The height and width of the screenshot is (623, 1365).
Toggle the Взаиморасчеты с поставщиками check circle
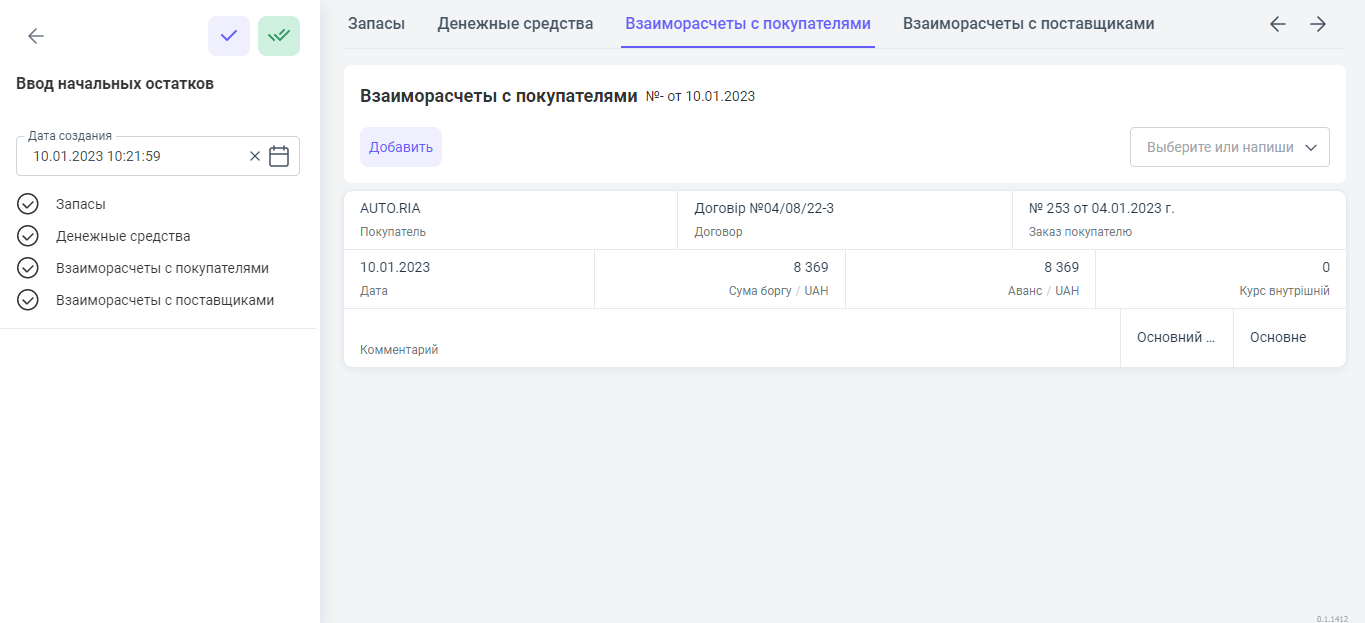click(x=28, y=300)
